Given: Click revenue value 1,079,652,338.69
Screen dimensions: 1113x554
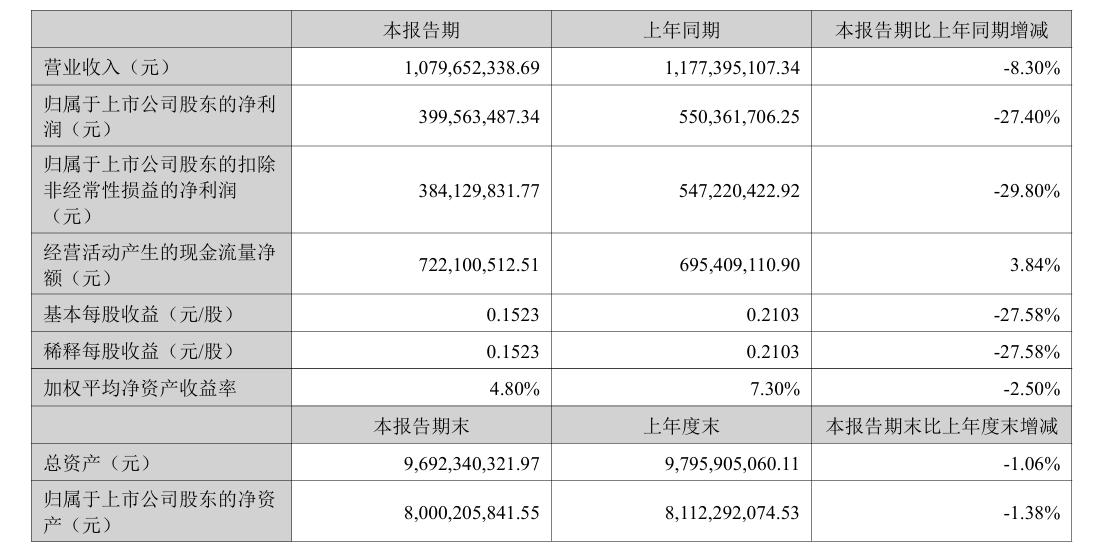Looking at the screenshot, I should point(472,68).
